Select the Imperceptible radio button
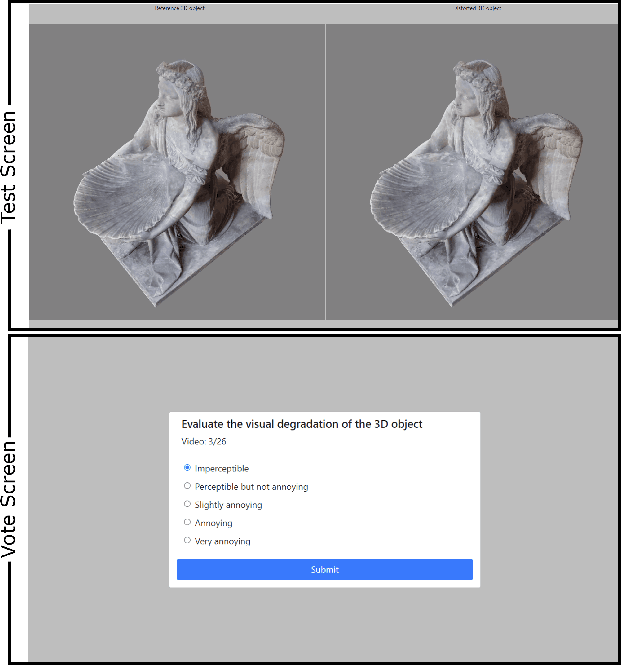622x666 pixels. [x=187, y=468]
